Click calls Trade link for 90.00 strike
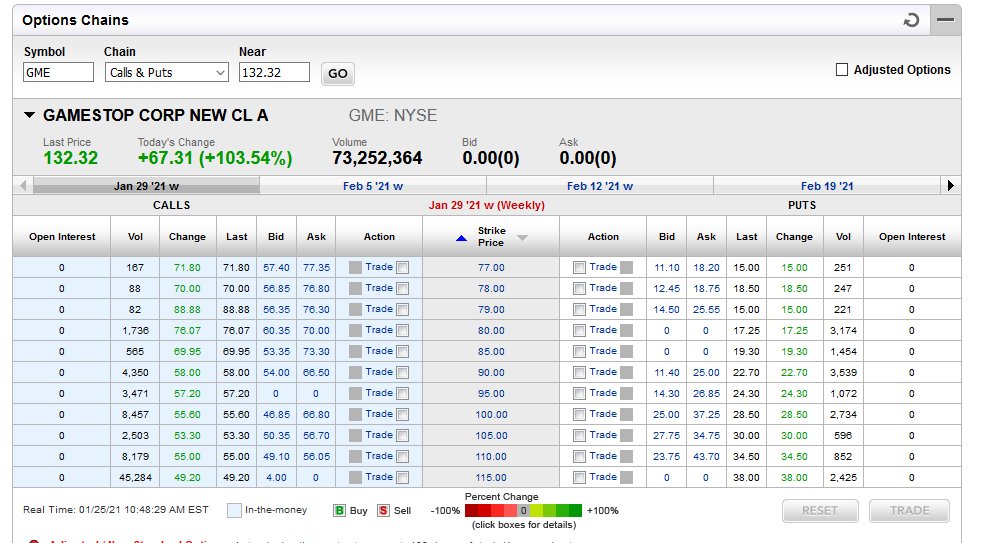This screenshot has height=543, width=1001. (x=379, y=372)
